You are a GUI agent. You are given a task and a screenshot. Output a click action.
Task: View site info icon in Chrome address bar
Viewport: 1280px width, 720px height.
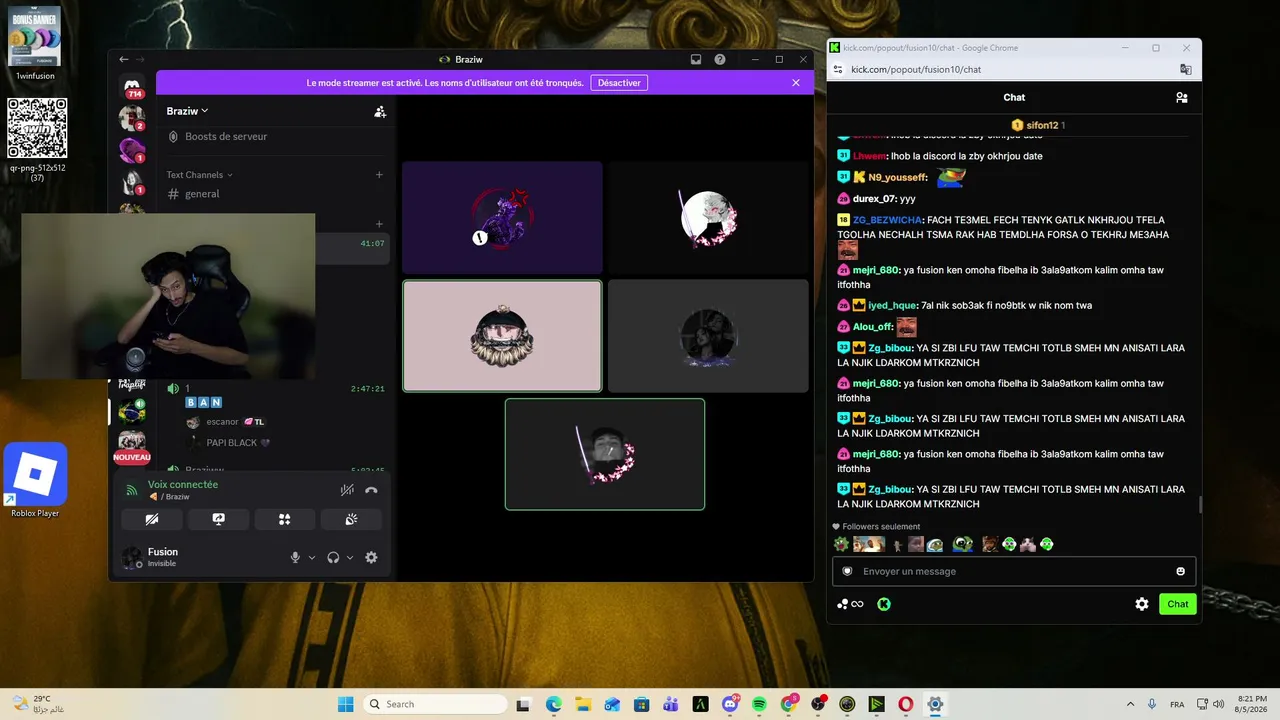839,69
